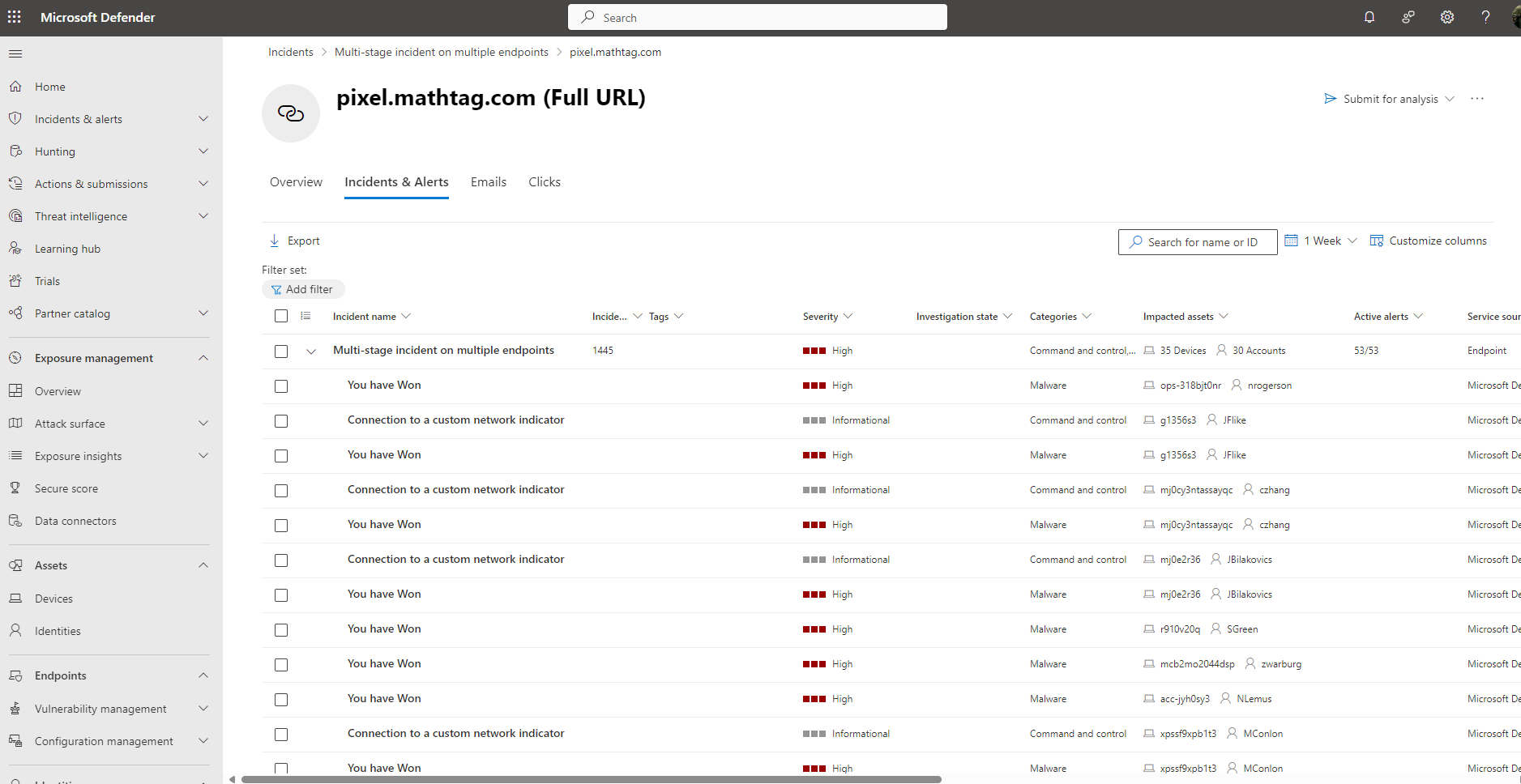Open the community people icon in header
Viewport: 1521px width, 784px height.
[1408, 17]
